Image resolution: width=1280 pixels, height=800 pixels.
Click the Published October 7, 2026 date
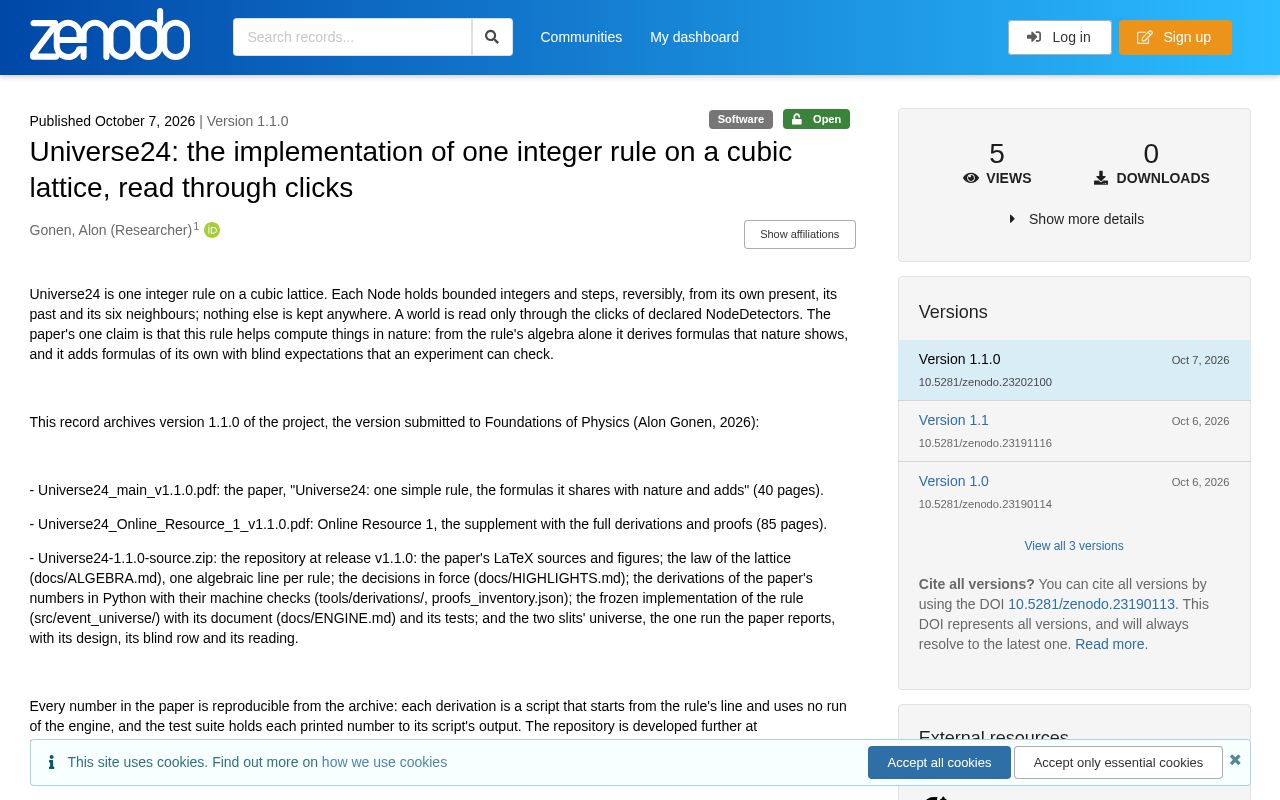click(112, 121)
